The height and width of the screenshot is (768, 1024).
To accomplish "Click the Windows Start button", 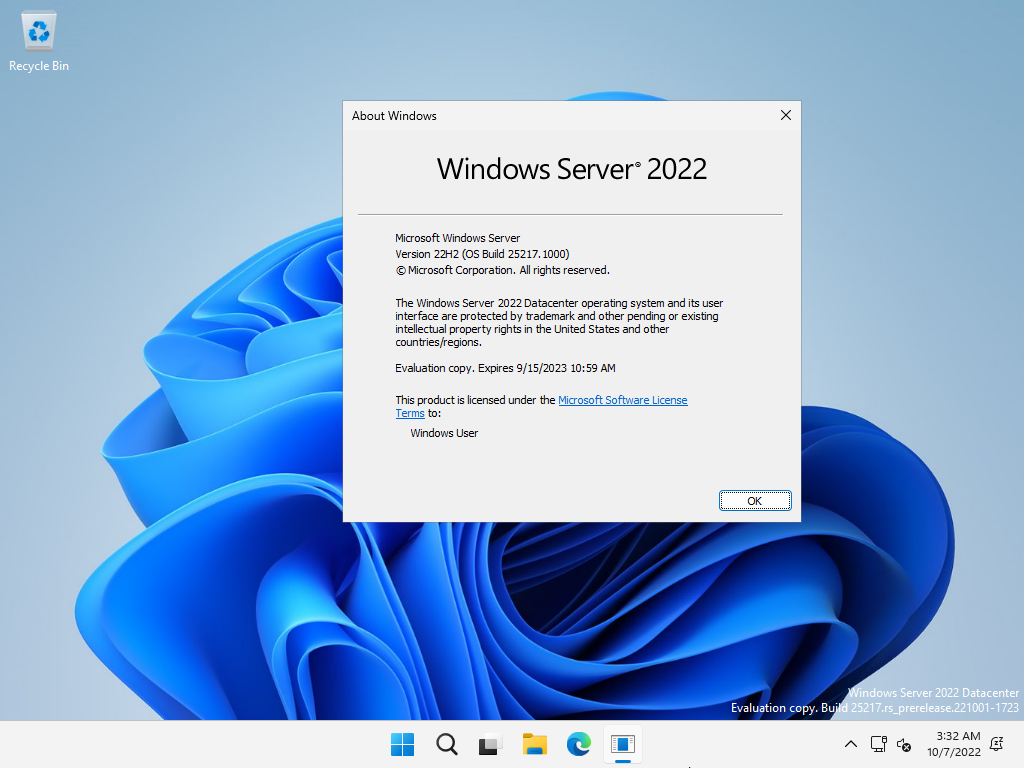I will [402, 744].
